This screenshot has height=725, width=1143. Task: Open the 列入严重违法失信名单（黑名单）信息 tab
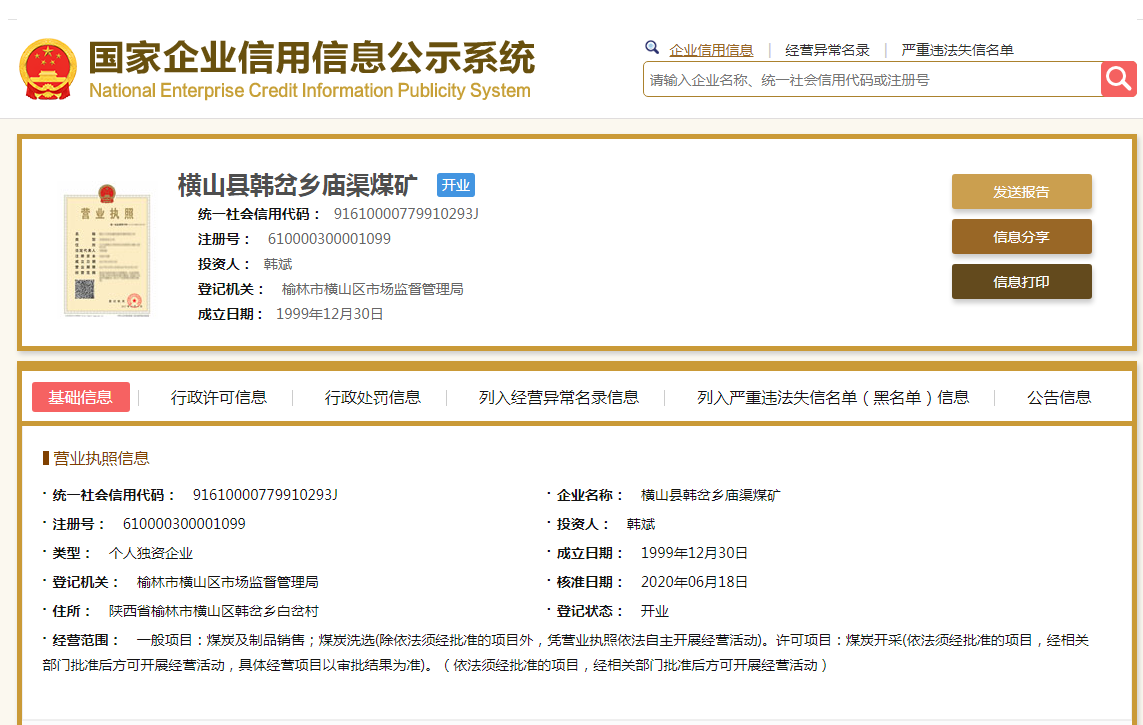[833, 397]
